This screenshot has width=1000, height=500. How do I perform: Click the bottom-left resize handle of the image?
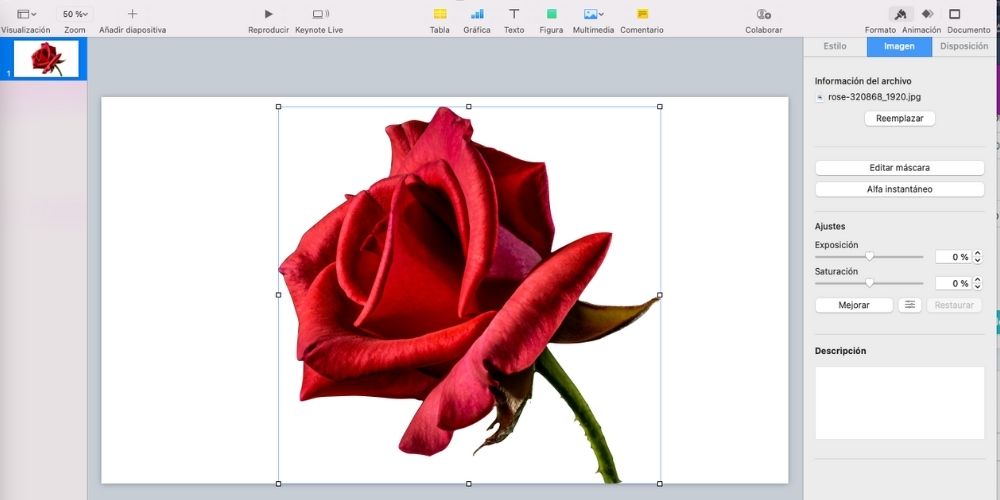[x=279, y=483]
